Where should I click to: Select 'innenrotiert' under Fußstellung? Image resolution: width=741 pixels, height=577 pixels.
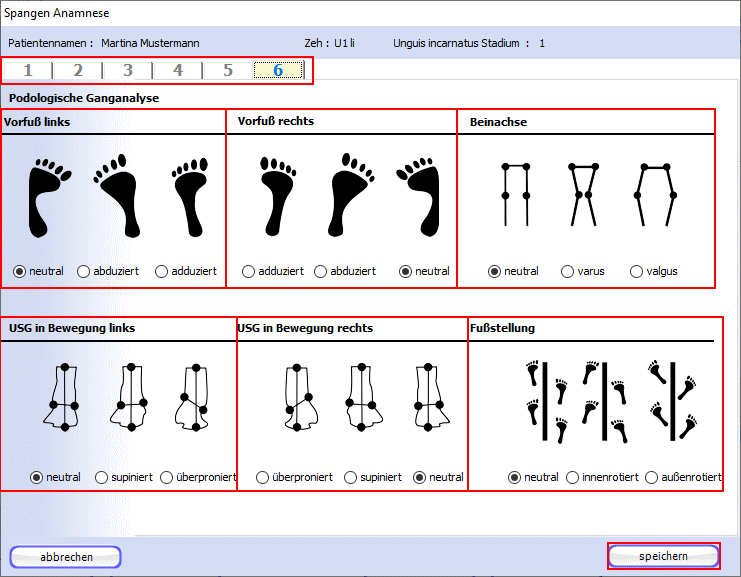[574, 478]
